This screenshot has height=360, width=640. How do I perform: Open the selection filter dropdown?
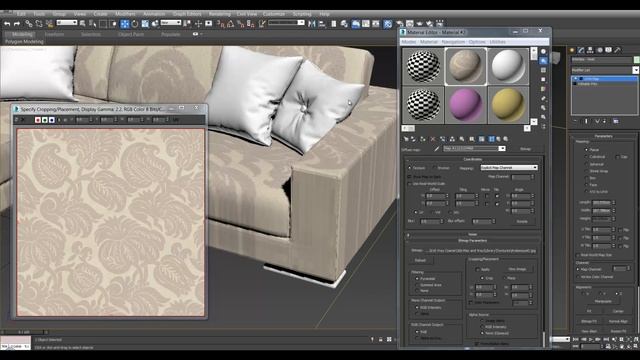tap(67, 23)
